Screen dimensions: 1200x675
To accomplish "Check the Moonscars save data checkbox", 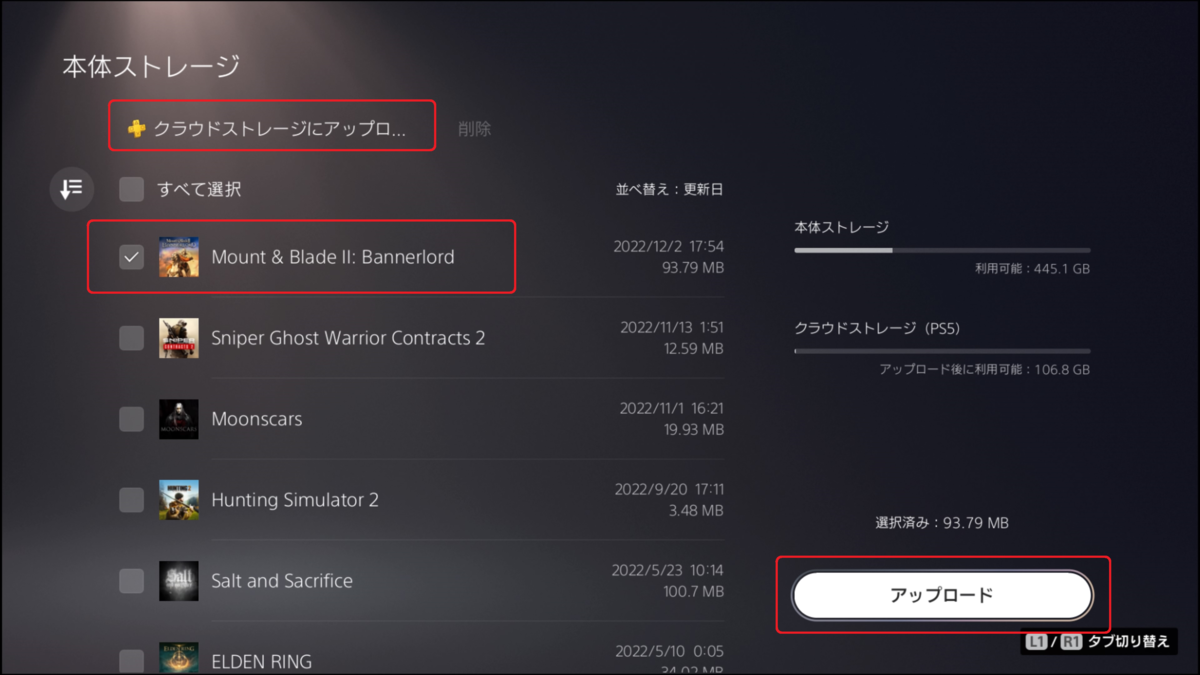I will point(131,419).
